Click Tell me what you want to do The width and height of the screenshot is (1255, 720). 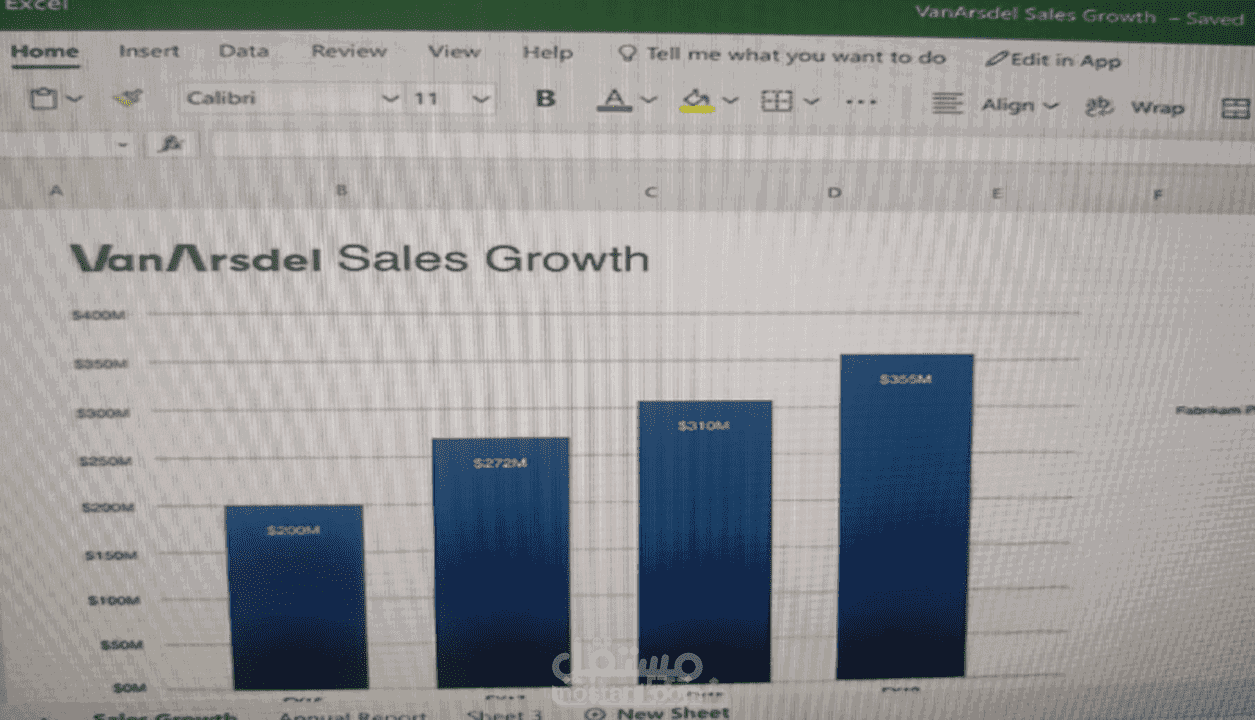pos(782,56)
